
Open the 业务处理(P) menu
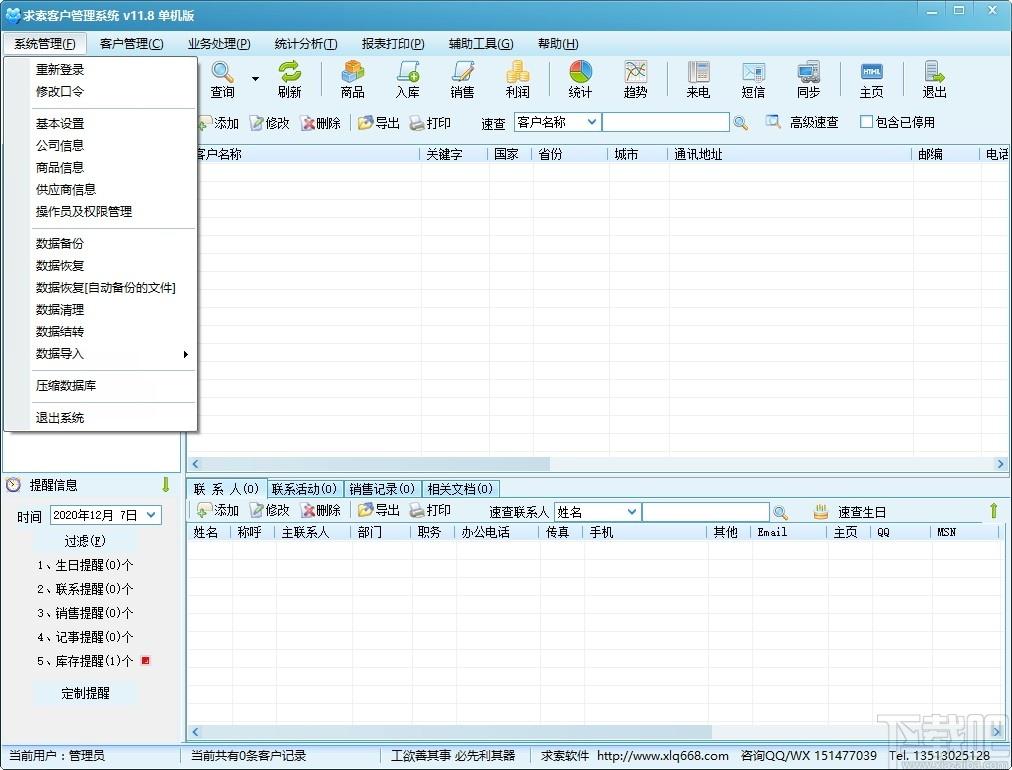219,43
